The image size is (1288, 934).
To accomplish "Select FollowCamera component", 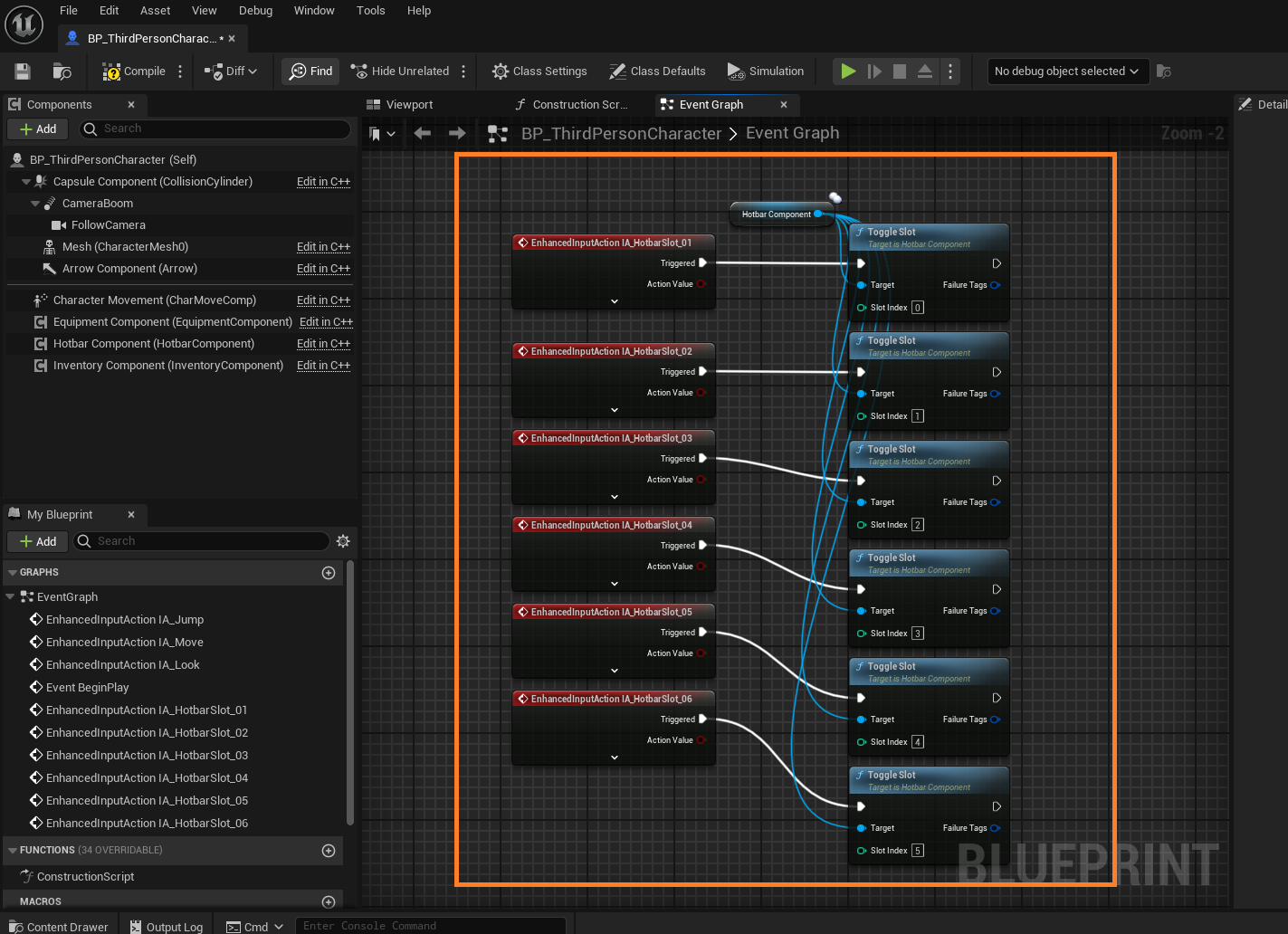I will tap(108, 225).
